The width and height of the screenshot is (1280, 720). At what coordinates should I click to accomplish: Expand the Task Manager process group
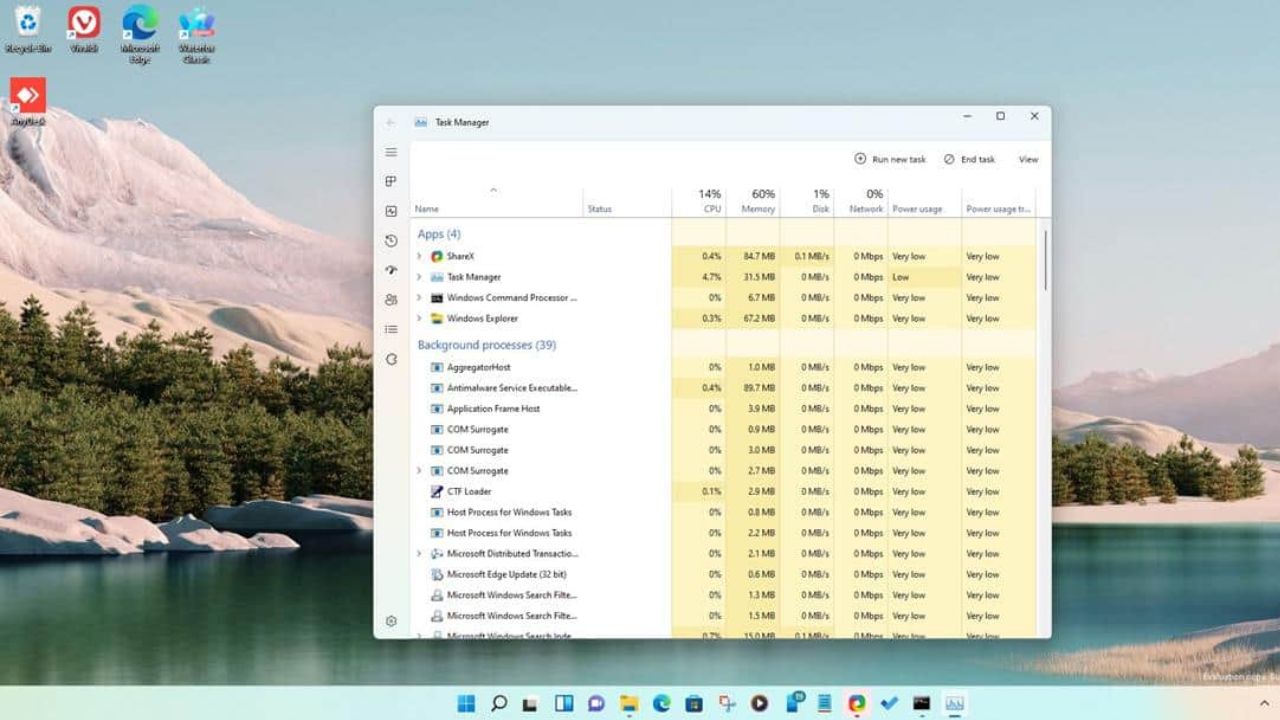[x=419, y=277]
